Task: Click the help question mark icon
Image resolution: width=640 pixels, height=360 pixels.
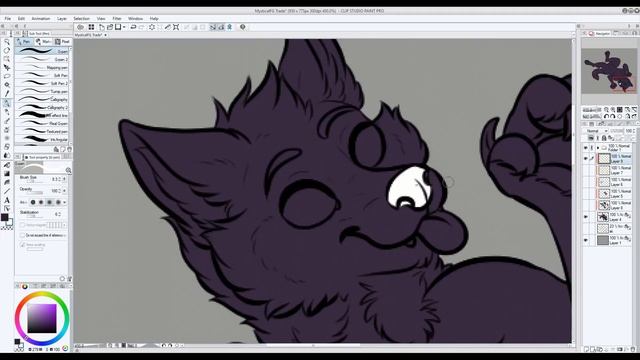Action: 243,27
